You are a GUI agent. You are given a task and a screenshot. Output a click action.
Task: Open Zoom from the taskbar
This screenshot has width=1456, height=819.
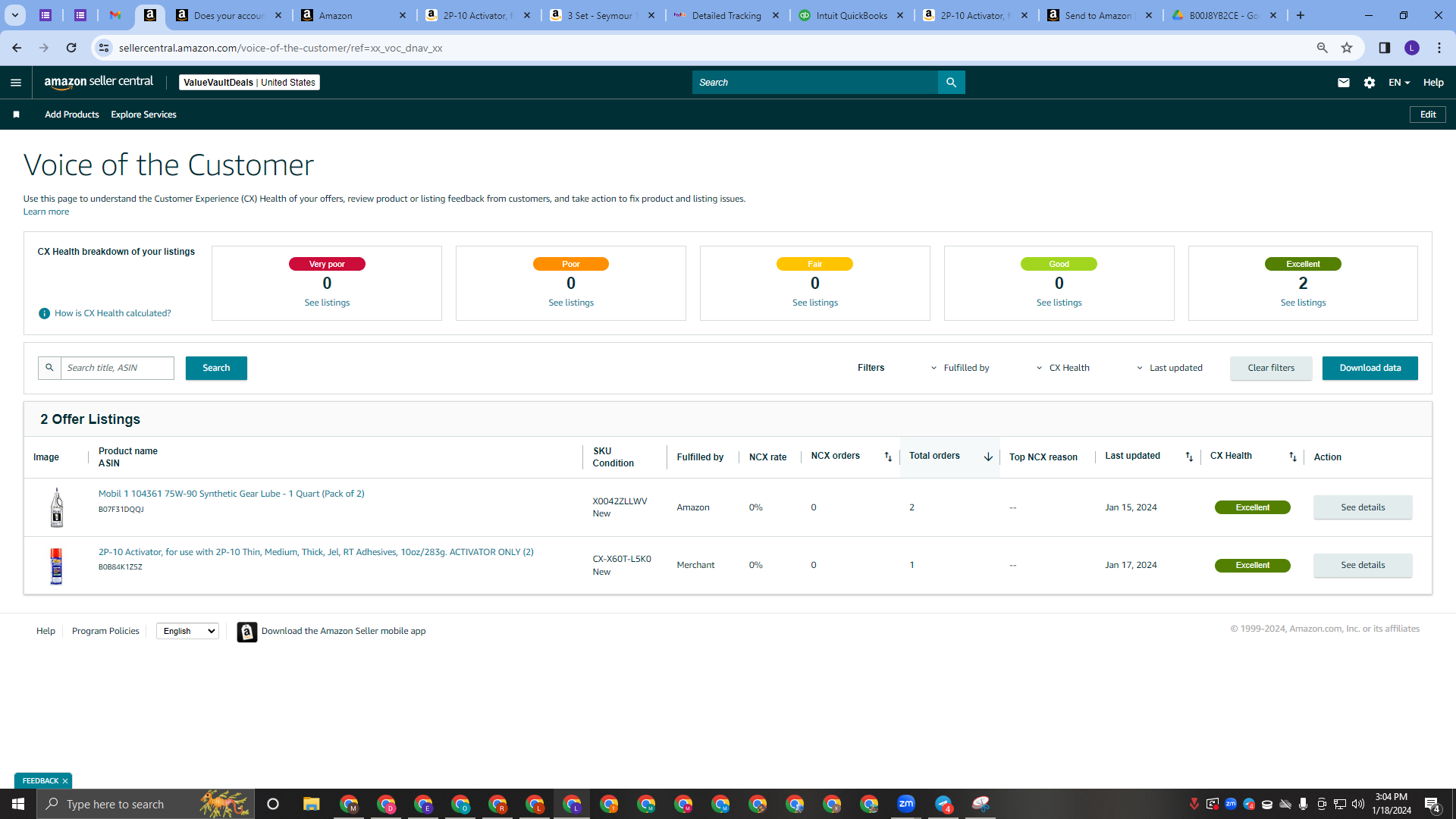pos(906,804)
